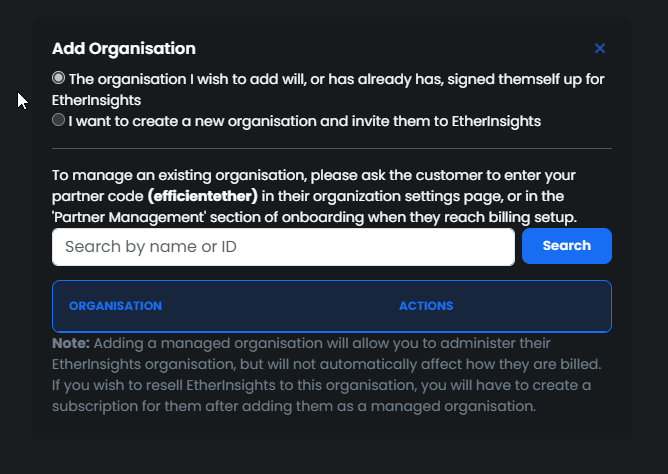The image size is (668, 474).
Task: Click the partner code (efficientether) text
Action: coord(203,196)
